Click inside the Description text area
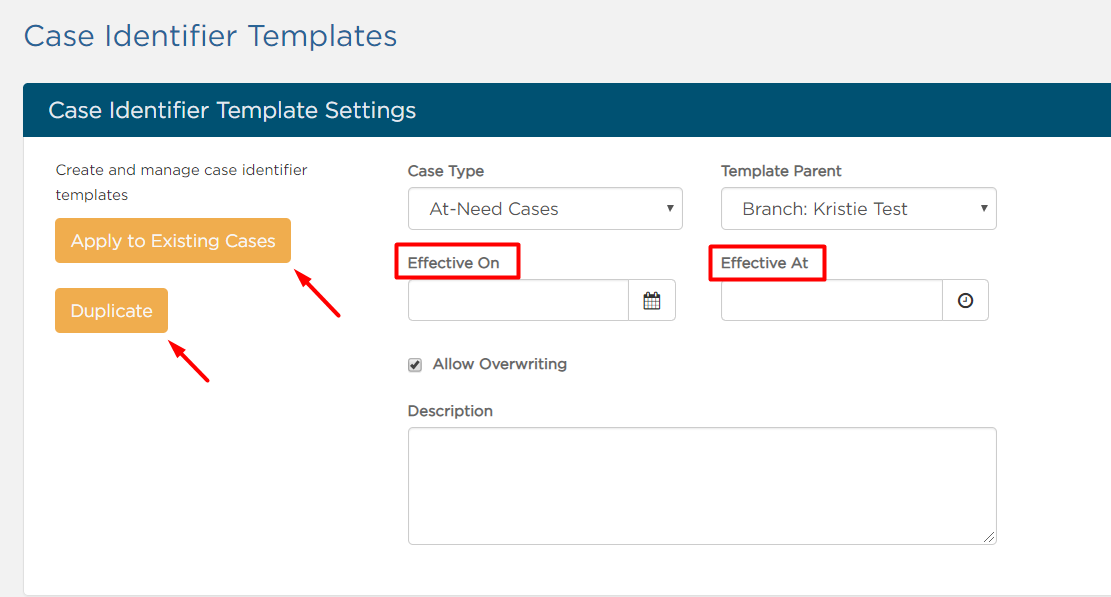 click(702, 486)
